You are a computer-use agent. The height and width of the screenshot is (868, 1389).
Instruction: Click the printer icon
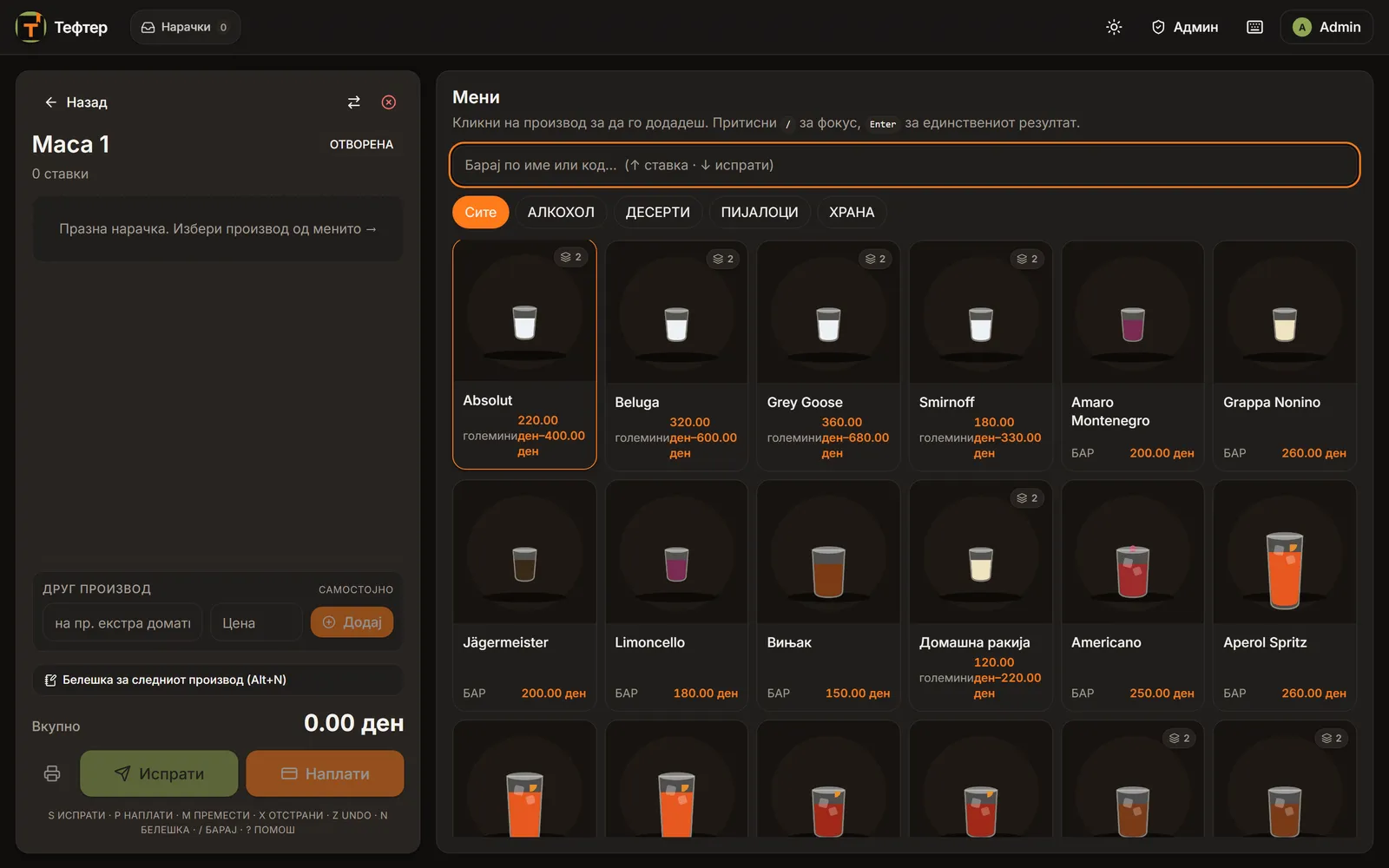click(52, 773)
